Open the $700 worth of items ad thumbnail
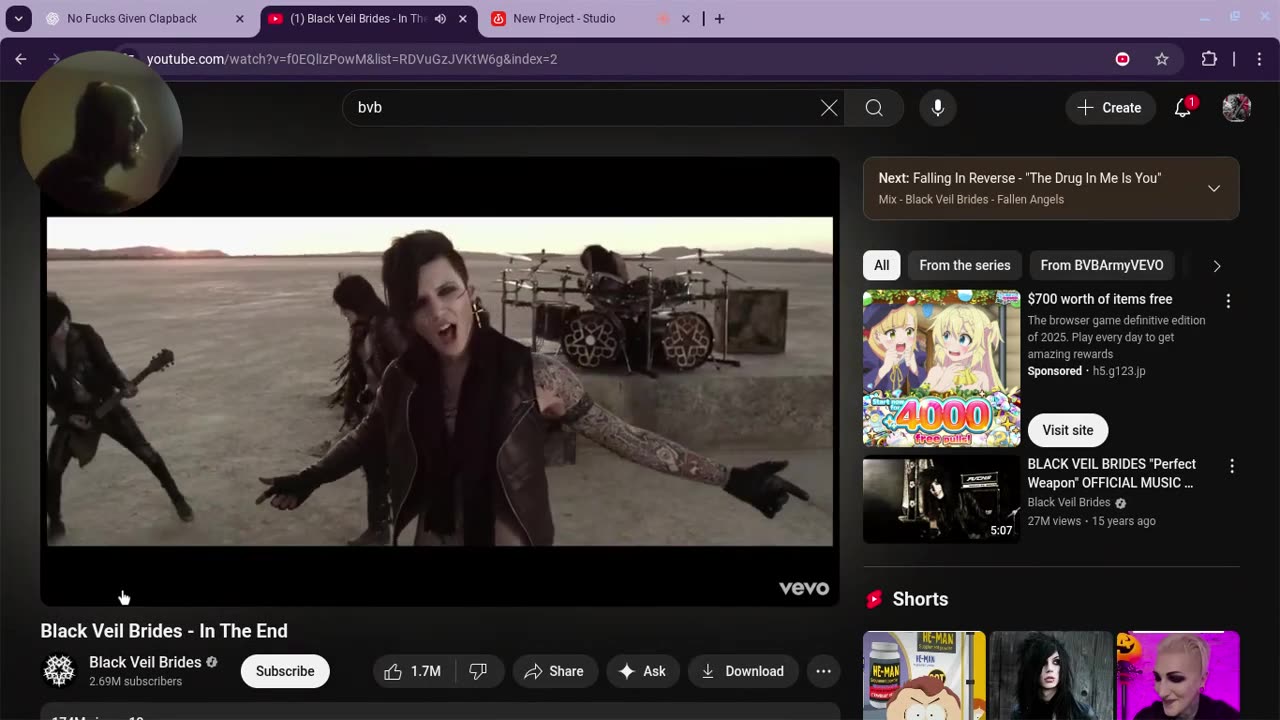The height and width of the screenshot is (720, 1280). (941, 368)
